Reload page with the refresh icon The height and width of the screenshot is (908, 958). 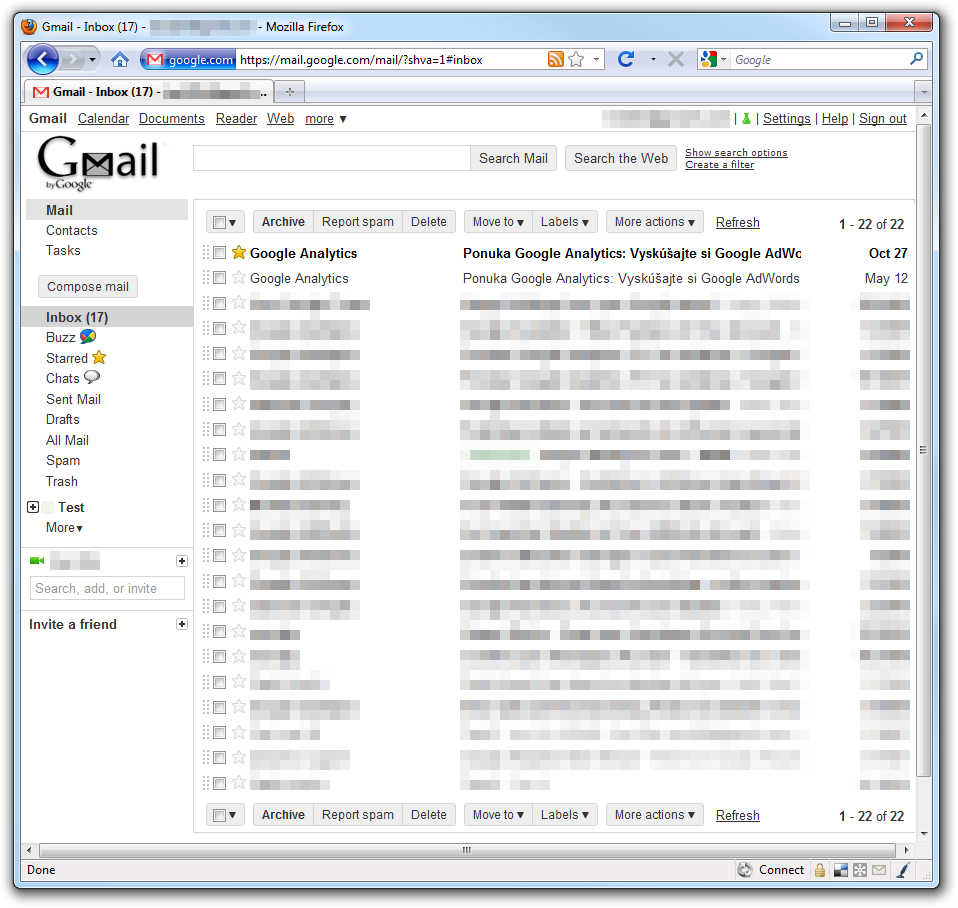pyautogui.click(x=626, y=60)
